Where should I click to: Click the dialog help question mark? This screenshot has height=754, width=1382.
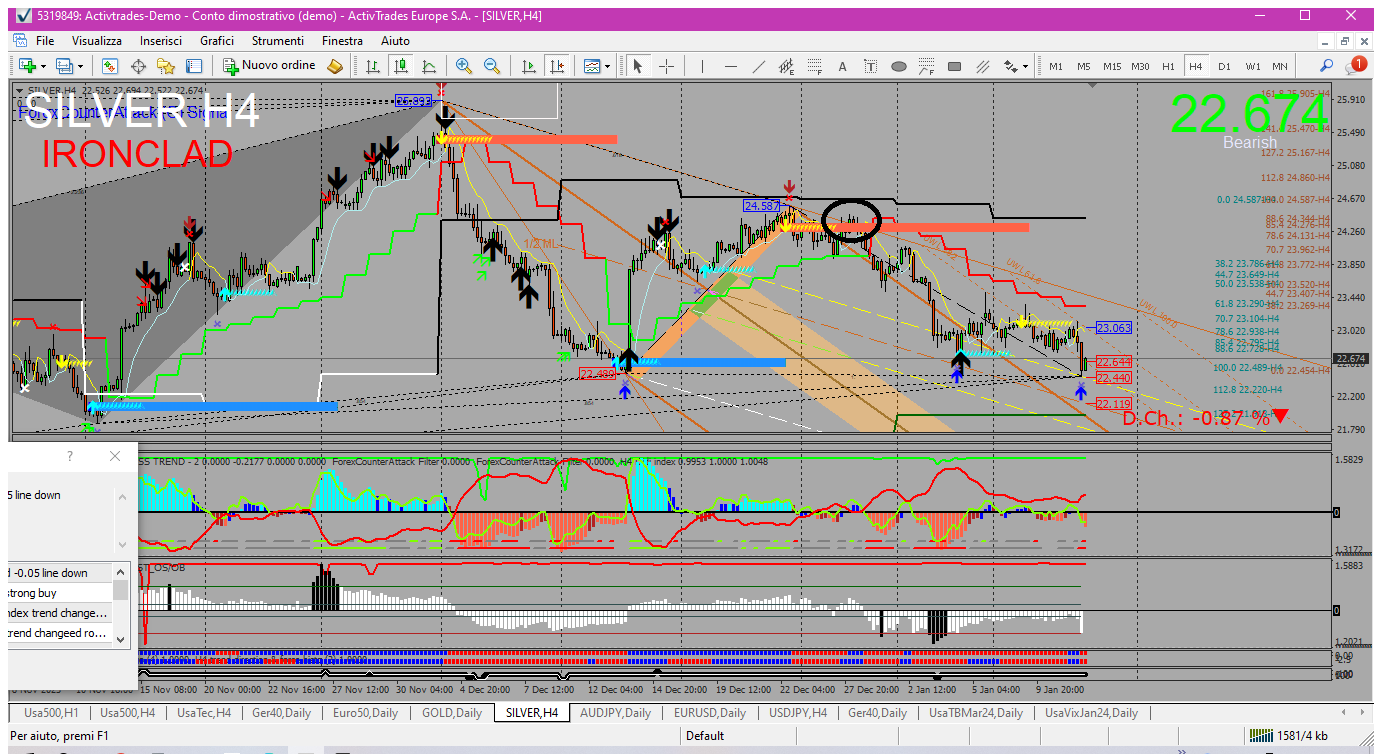pyautogui.click(x=70, y=456)
